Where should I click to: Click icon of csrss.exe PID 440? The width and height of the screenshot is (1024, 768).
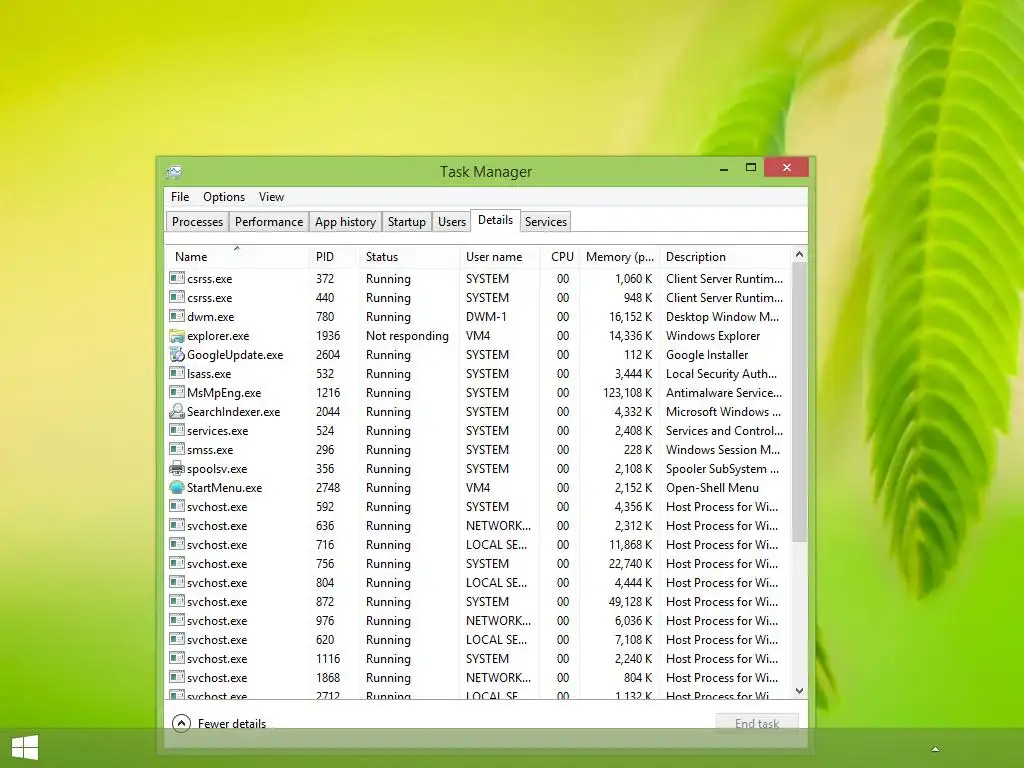coord(176,296)
